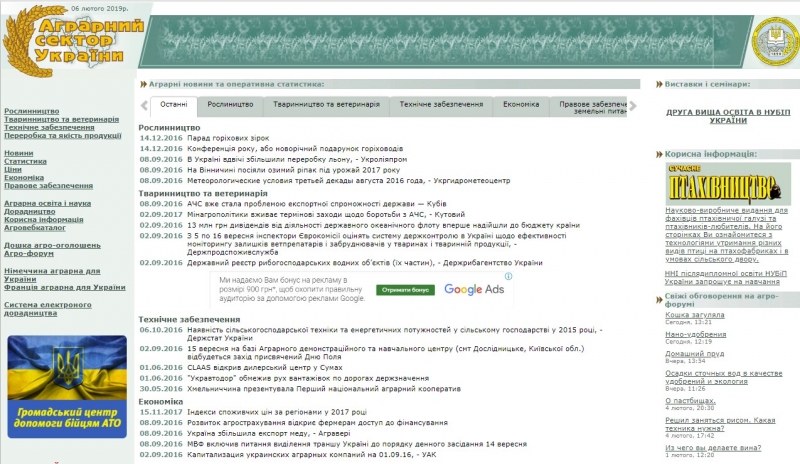Viewport: 800px width, 464px height.
Task: Open the Дорадництво link
Action: click(x=30, y=211)
